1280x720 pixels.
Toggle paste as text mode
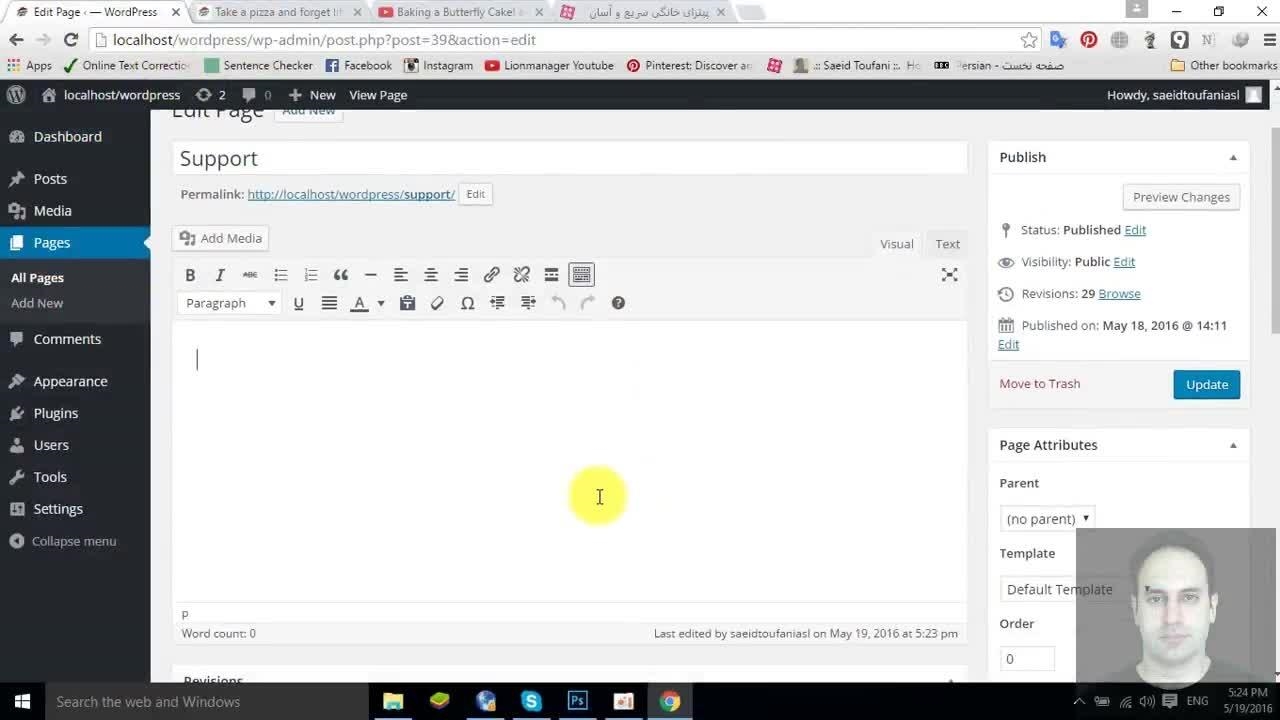pos(407,303)
